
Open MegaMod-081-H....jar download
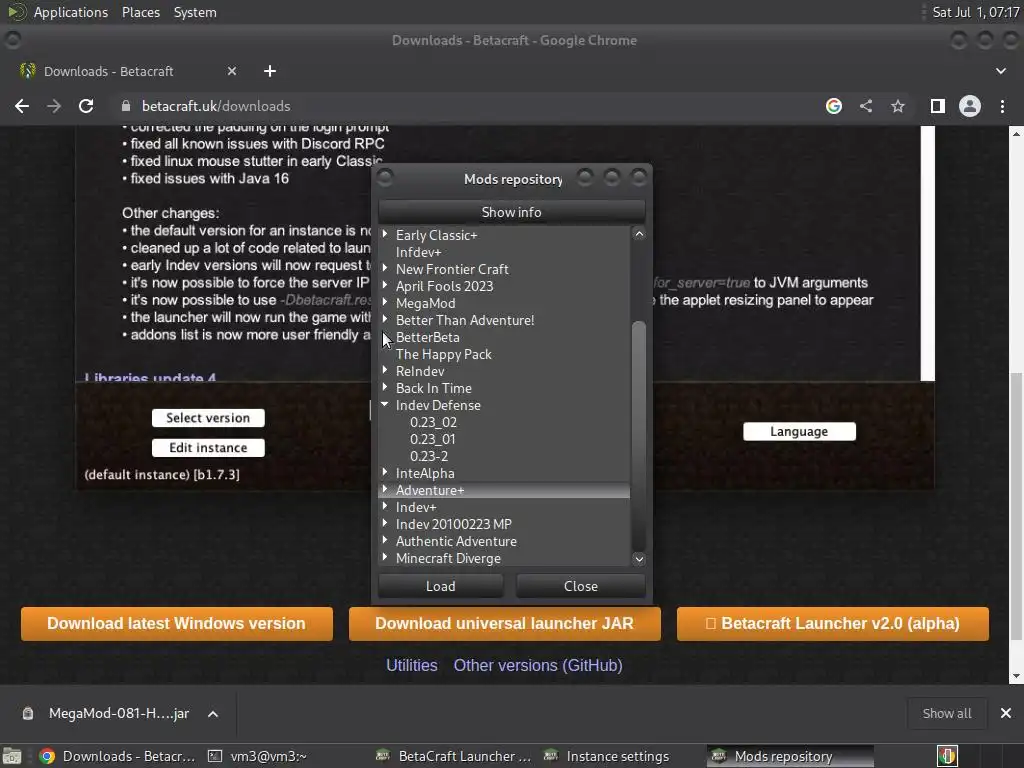(x=118, y=713)
